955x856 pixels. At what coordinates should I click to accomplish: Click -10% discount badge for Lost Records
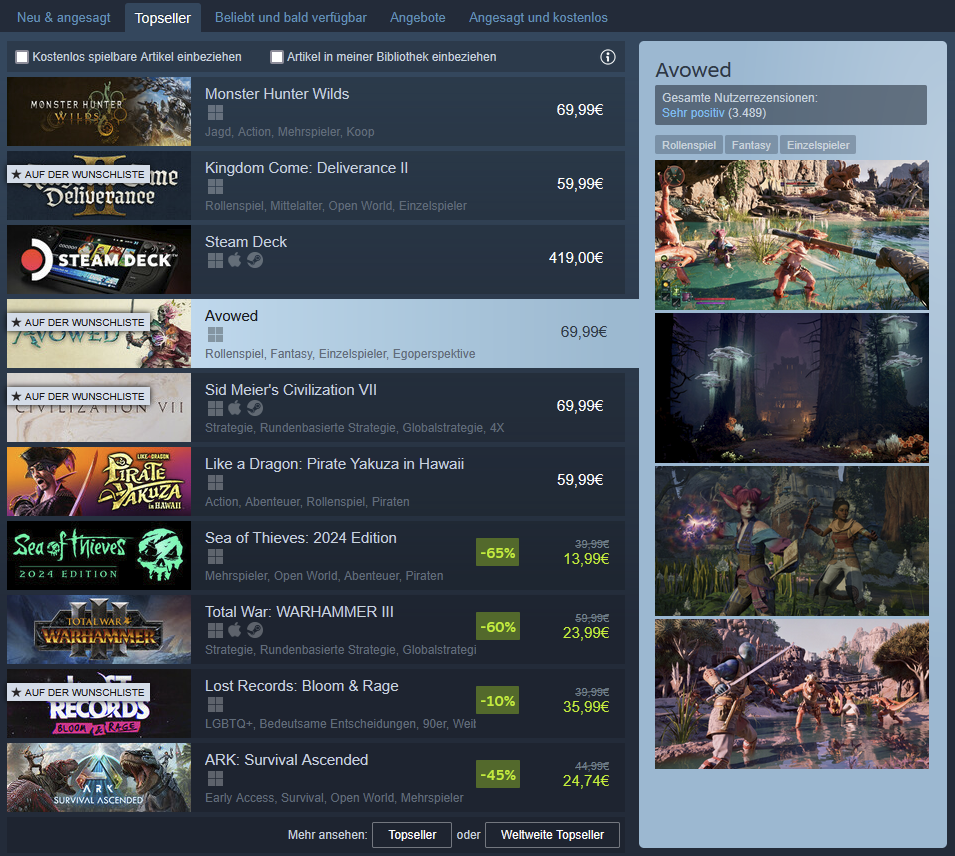pos(498,701)
